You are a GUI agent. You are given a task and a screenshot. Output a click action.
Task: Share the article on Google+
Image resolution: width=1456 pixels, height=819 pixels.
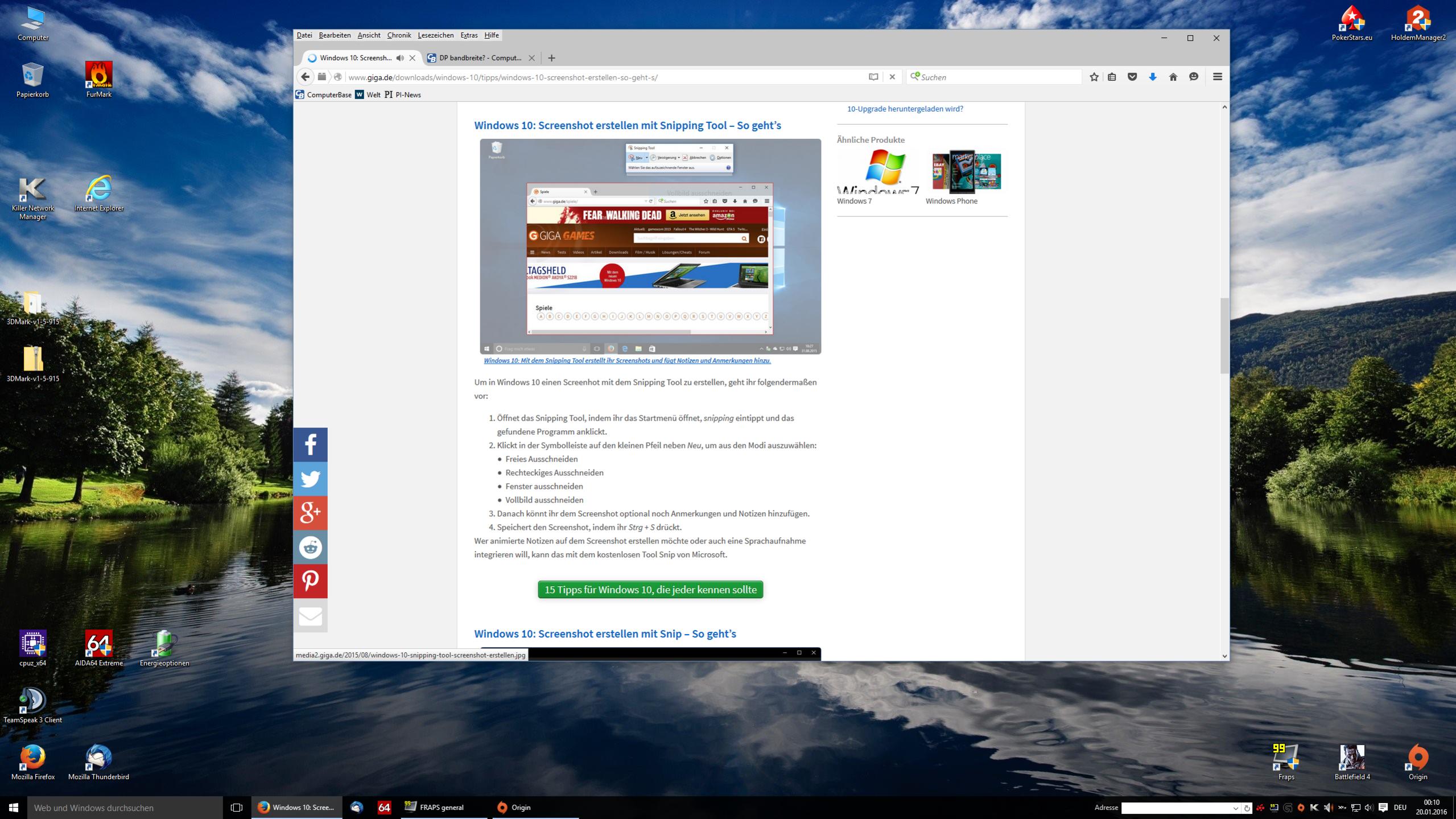pyautogui.click(x=310, y=513)
